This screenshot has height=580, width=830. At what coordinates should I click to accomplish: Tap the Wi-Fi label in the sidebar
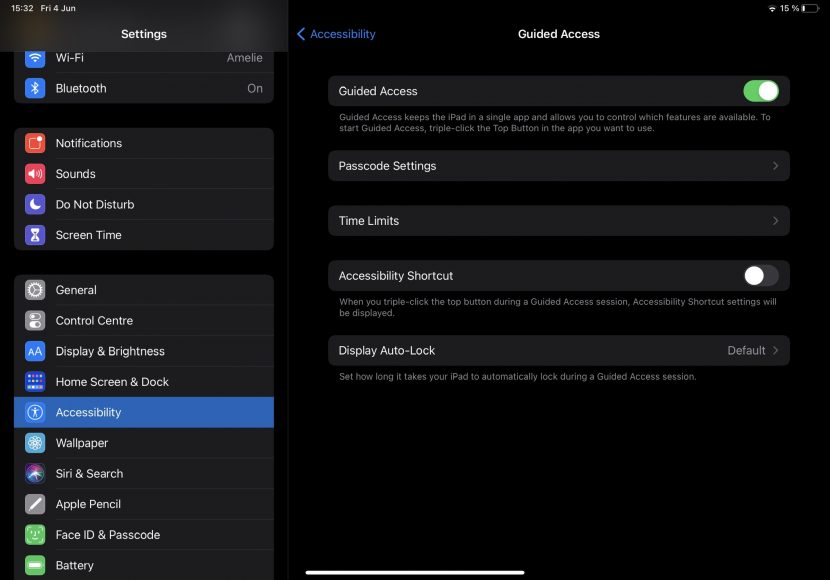tap(70, 58)
